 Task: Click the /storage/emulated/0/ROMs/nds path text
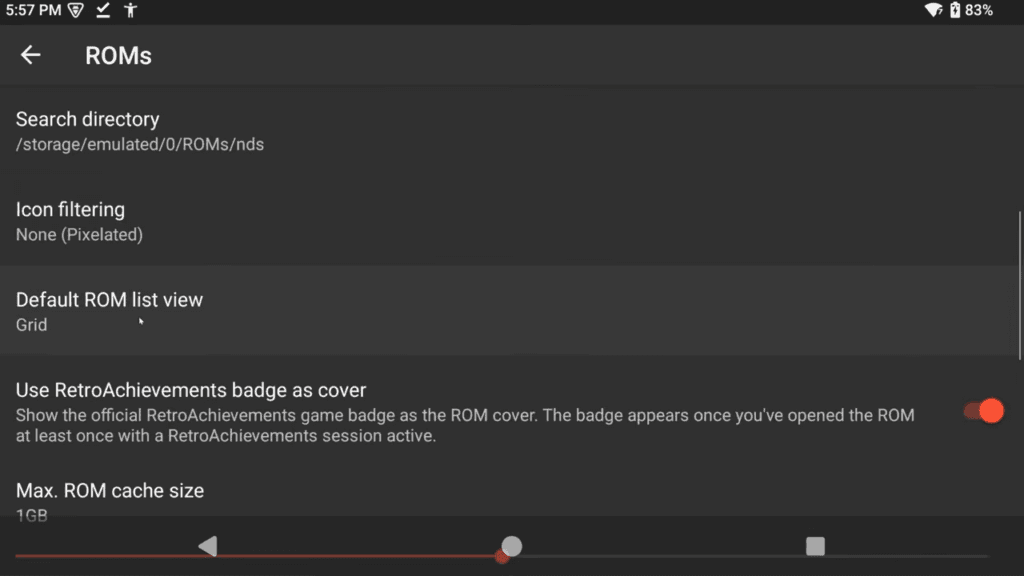(x=140, y=144)
